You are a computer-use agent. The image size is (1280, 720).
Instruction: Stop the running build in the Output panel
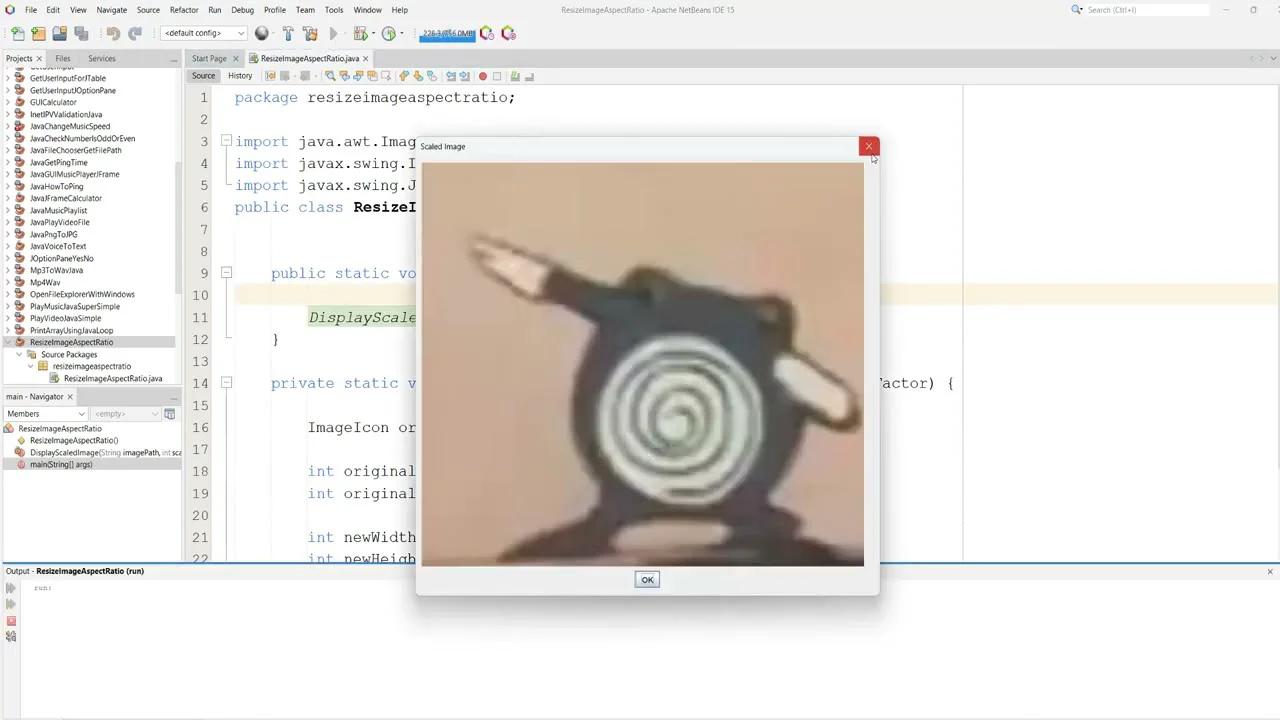[x=11, y=621]
